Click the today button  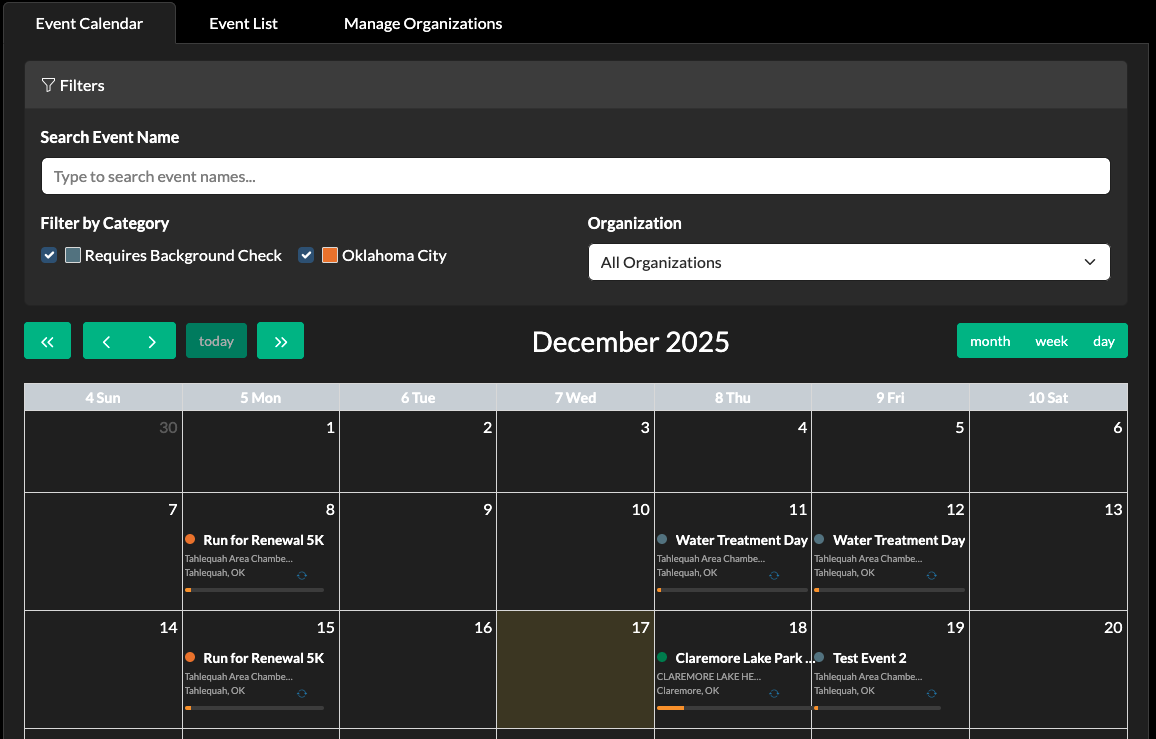tap(216, 341)
